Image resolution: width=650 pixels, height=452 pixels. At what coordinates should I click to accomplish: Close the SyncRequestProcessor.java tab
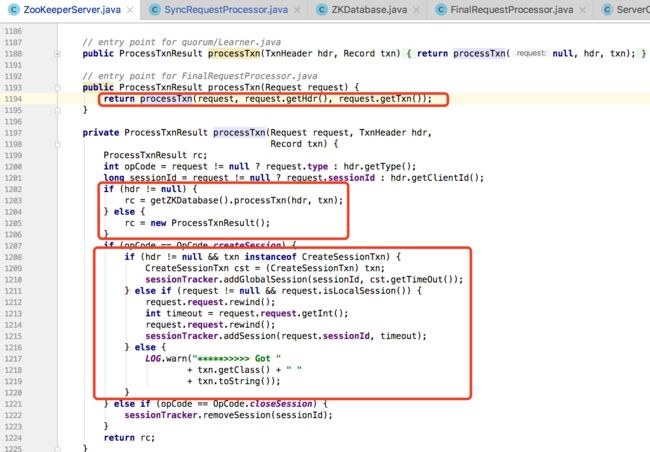tap(297, 10)
